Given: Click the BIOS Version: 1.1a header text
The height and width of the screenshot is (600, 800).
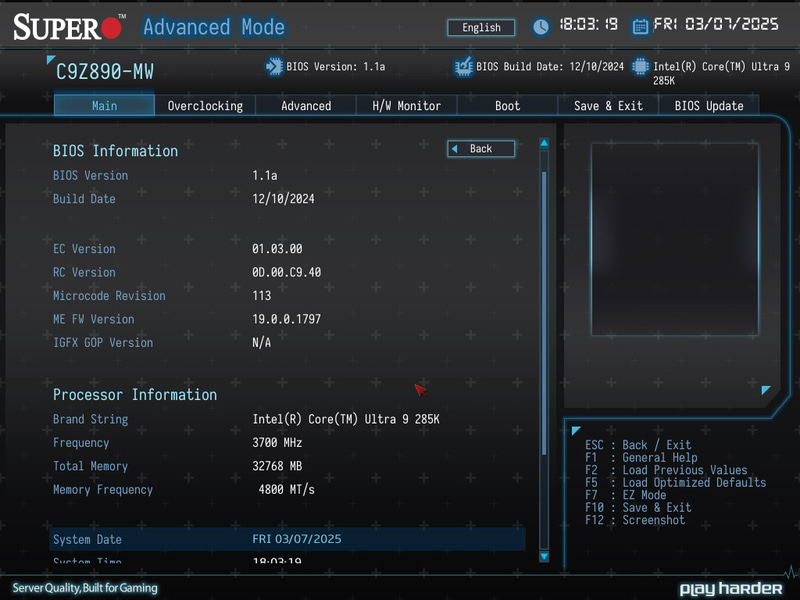Looking at the screenshot, I should coord(336,67).
